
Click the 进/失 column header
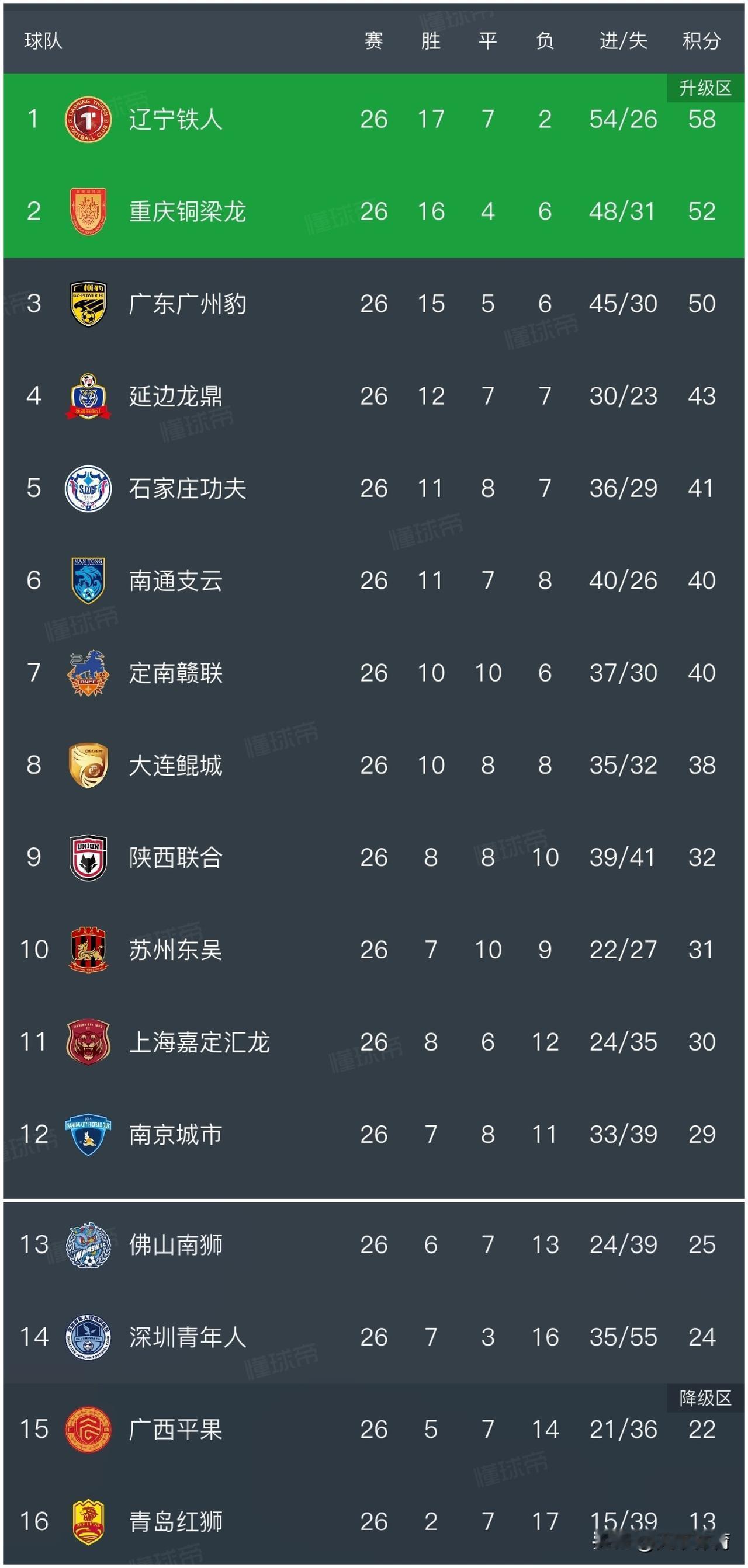[622, 41]
